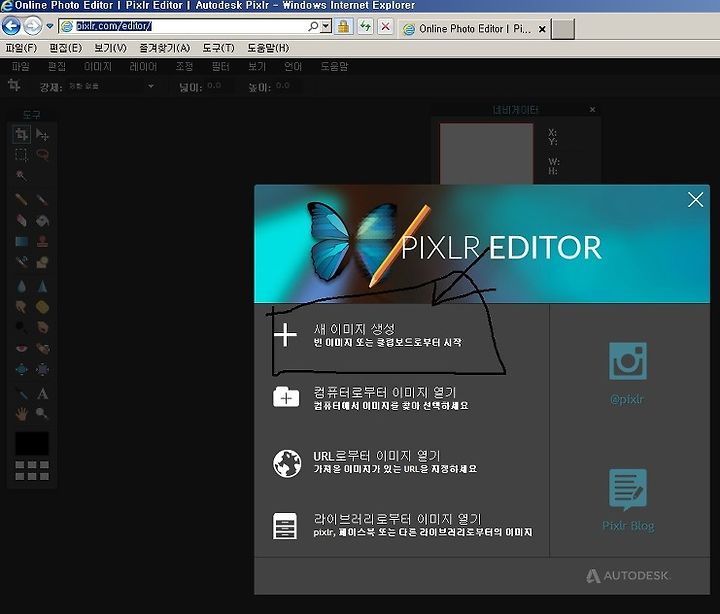This screenshot has height=614, width=720.
Task: Select the Crop tool
Action: (21, 134)
